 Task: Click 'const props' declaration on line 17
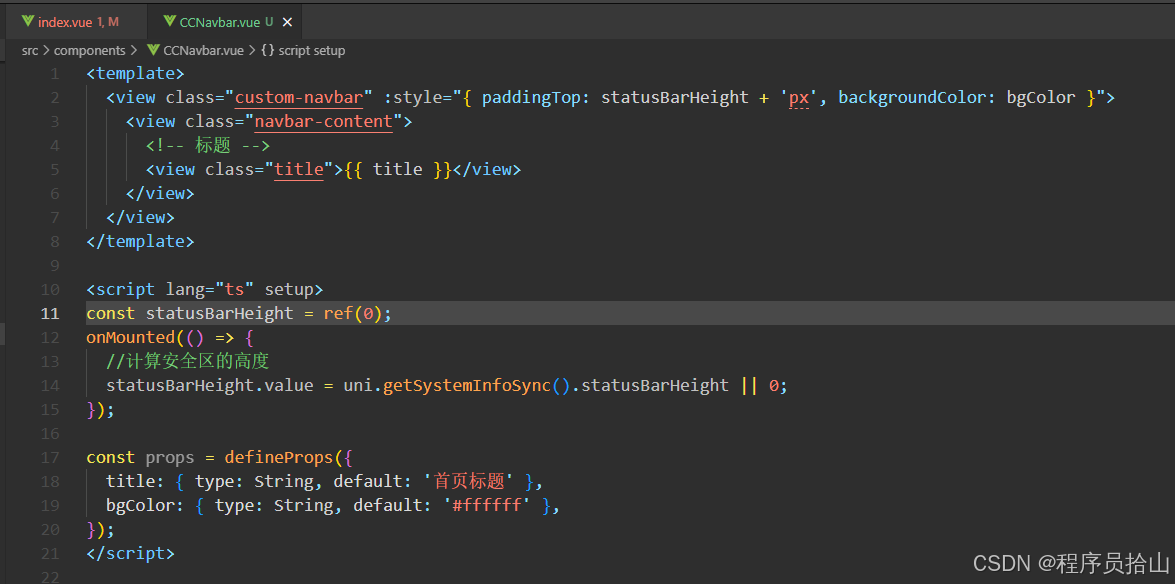[x=140, y=457]
